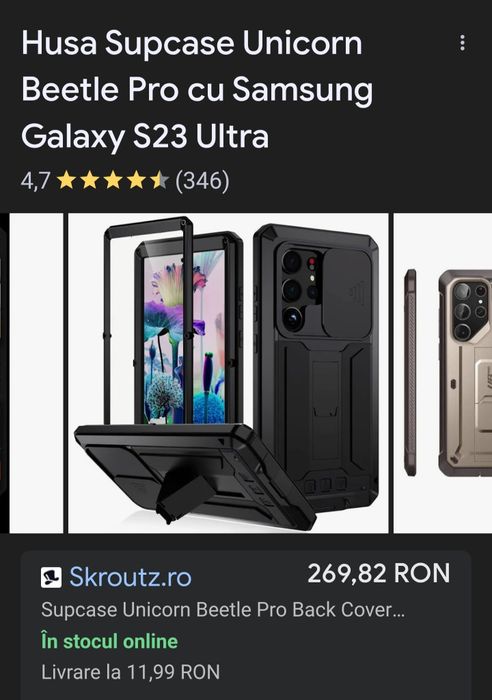Click the Skroutz.ro store logo icon
Screen dimensions: 492x700
[51, 577]
